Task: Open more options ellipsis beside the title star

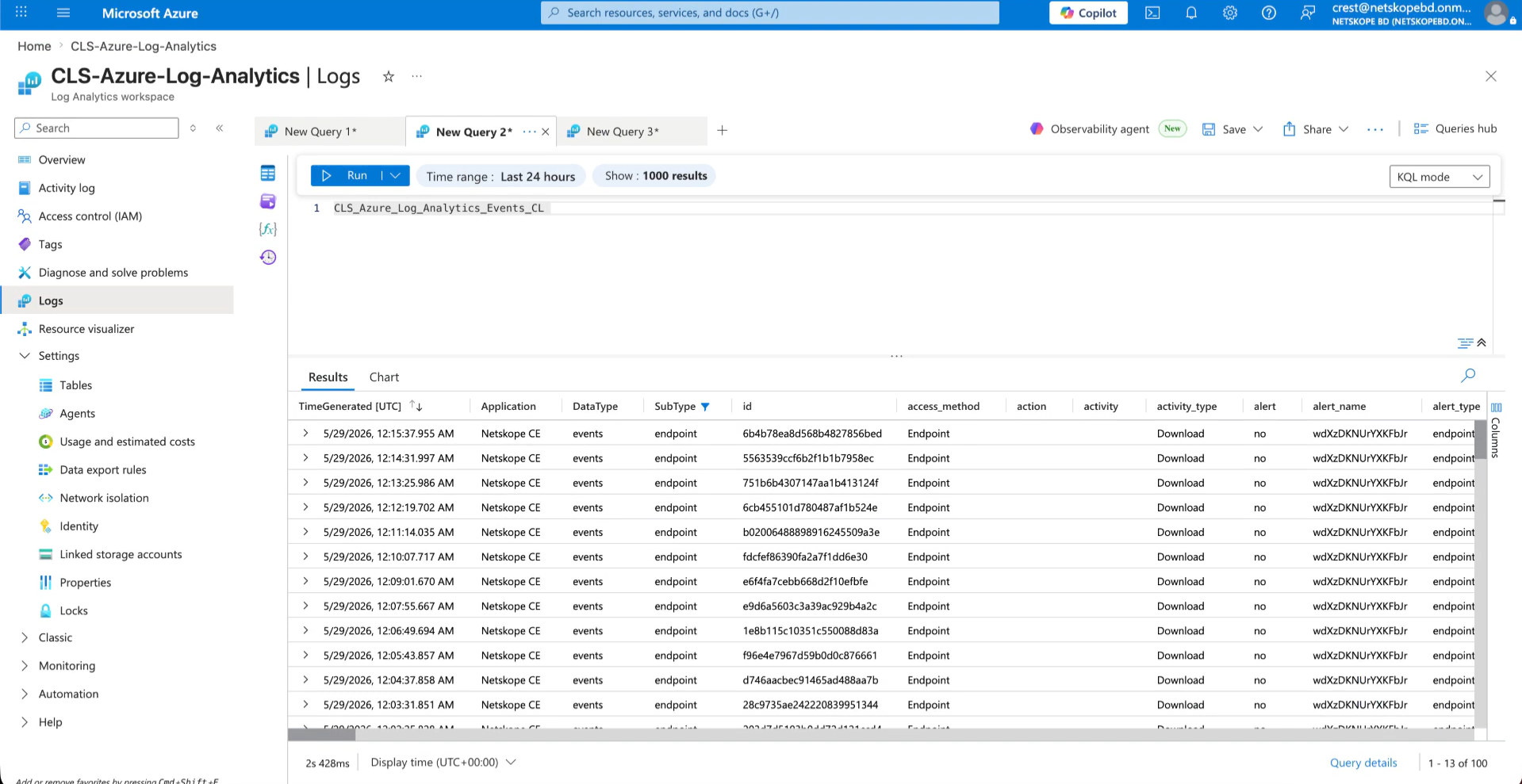Action: [416, 76]
